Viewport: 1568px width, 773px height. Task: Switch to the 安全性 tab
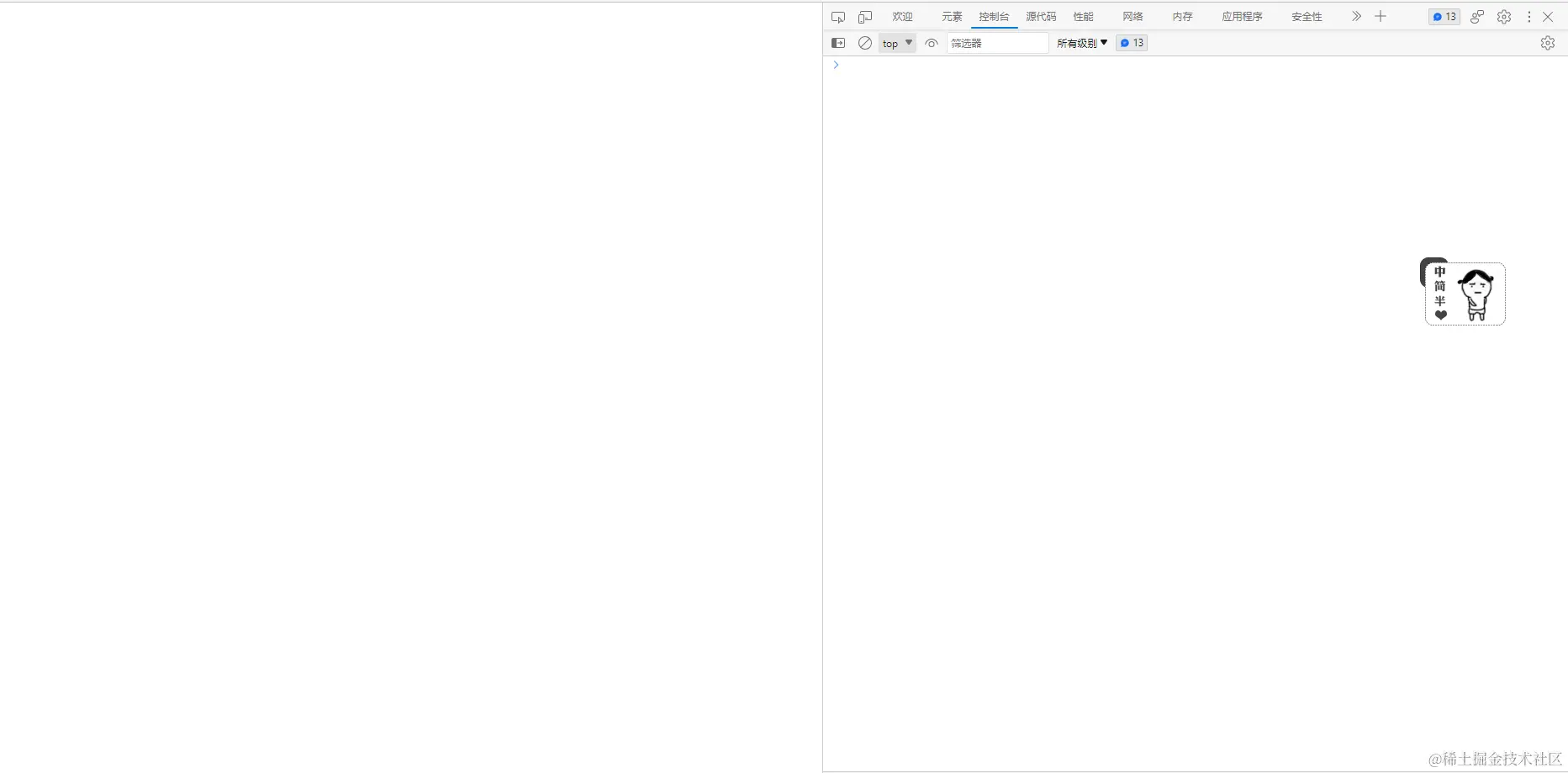click(x=1307, y=17)
